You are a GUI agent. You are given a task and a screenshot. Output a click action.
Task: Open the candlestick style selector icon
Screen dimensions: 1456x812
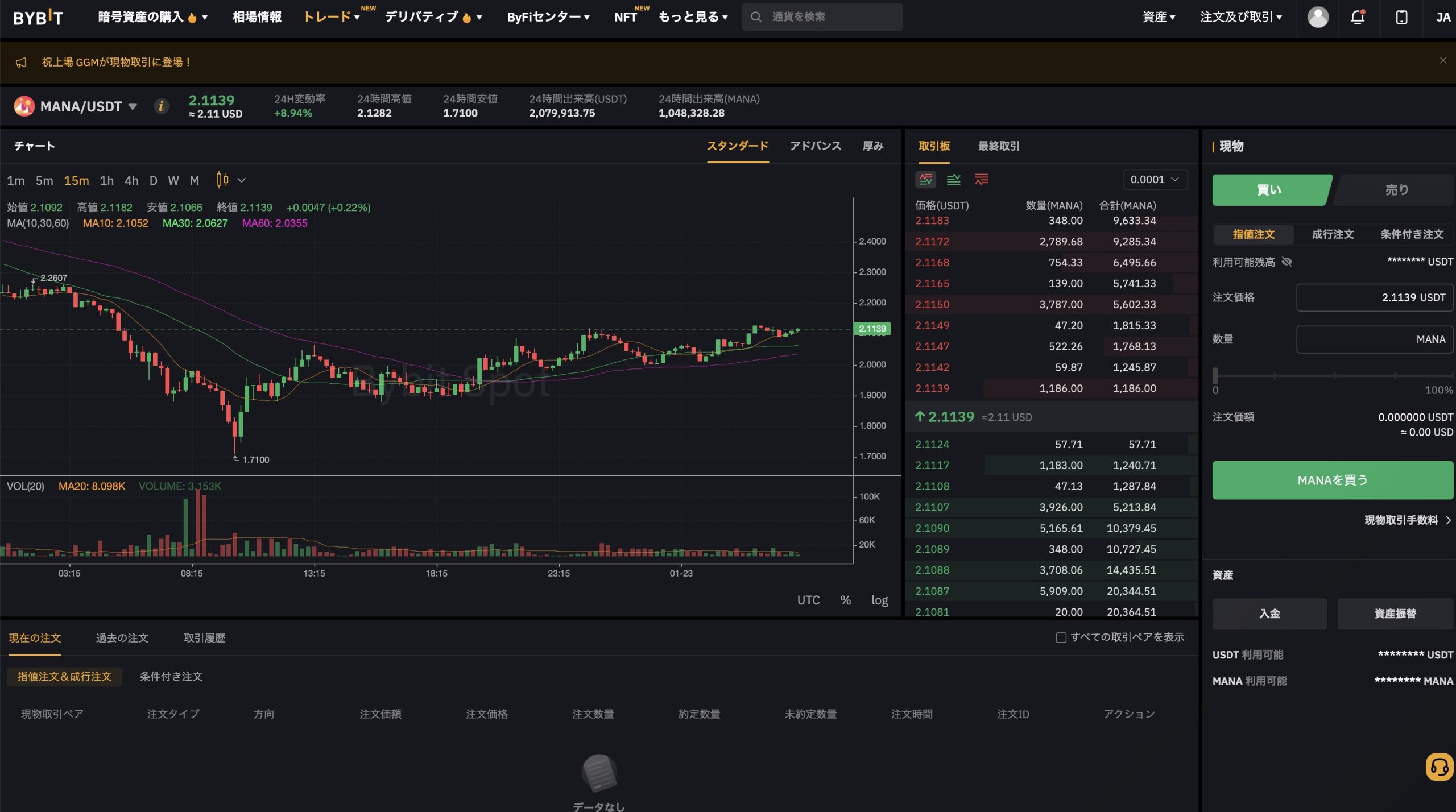[x=223, y=180]
